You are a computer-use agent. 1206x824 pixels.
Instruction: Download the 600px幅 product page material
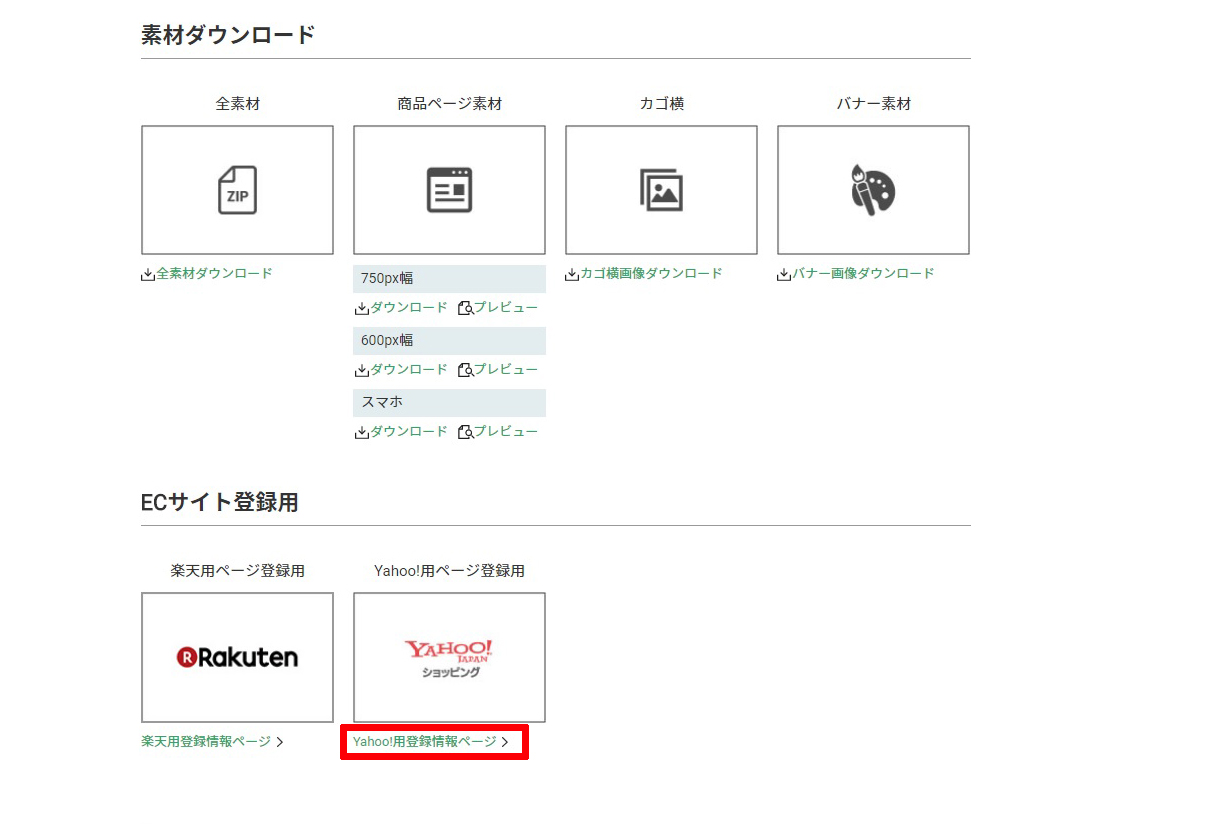click(x=402, y=370)
